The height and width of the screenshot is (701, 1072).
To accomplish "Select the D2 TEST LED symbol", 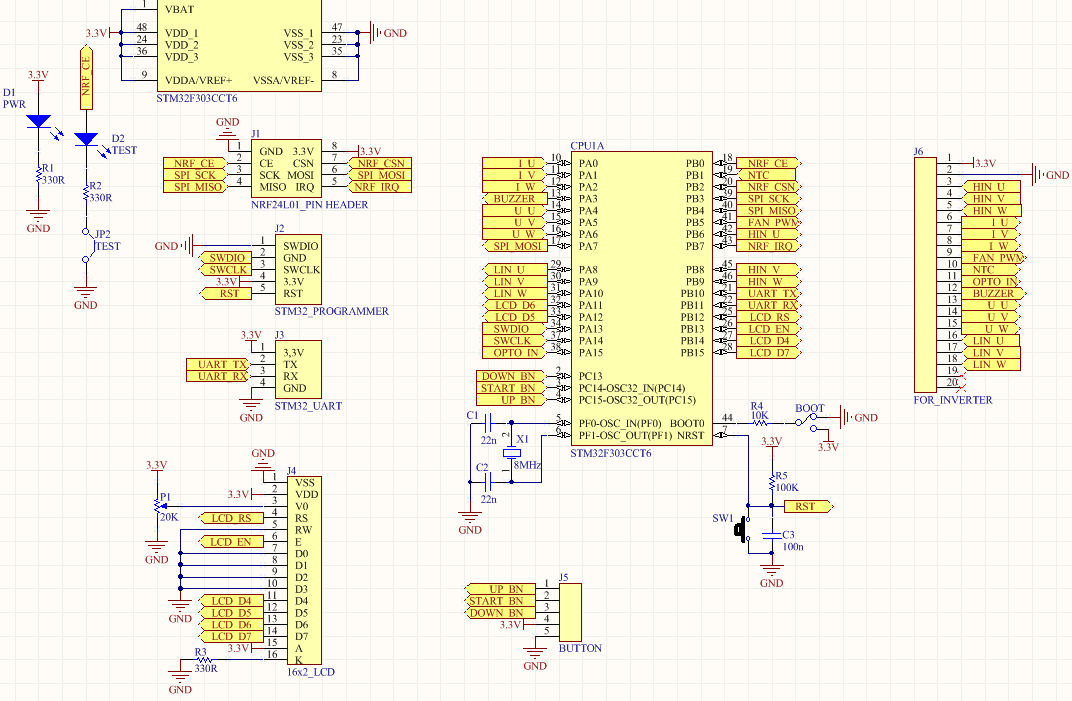I will coord(85,139).
